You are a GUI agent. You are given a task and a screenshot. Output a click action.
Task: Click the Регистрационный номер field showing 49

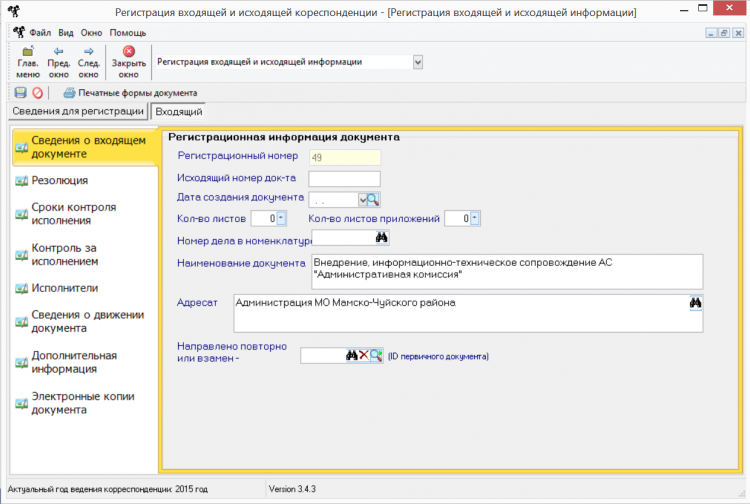pyautogui.click(x=345, y=157)
